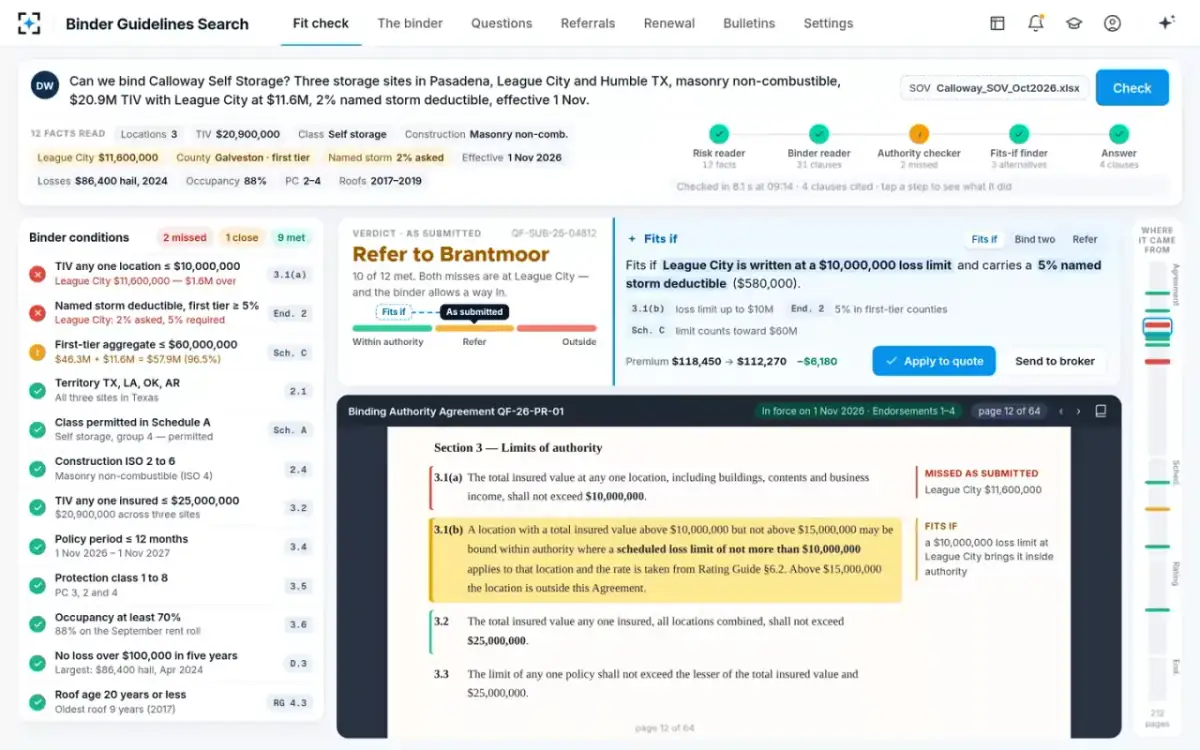Open the graduation cap training icon

1074,23
